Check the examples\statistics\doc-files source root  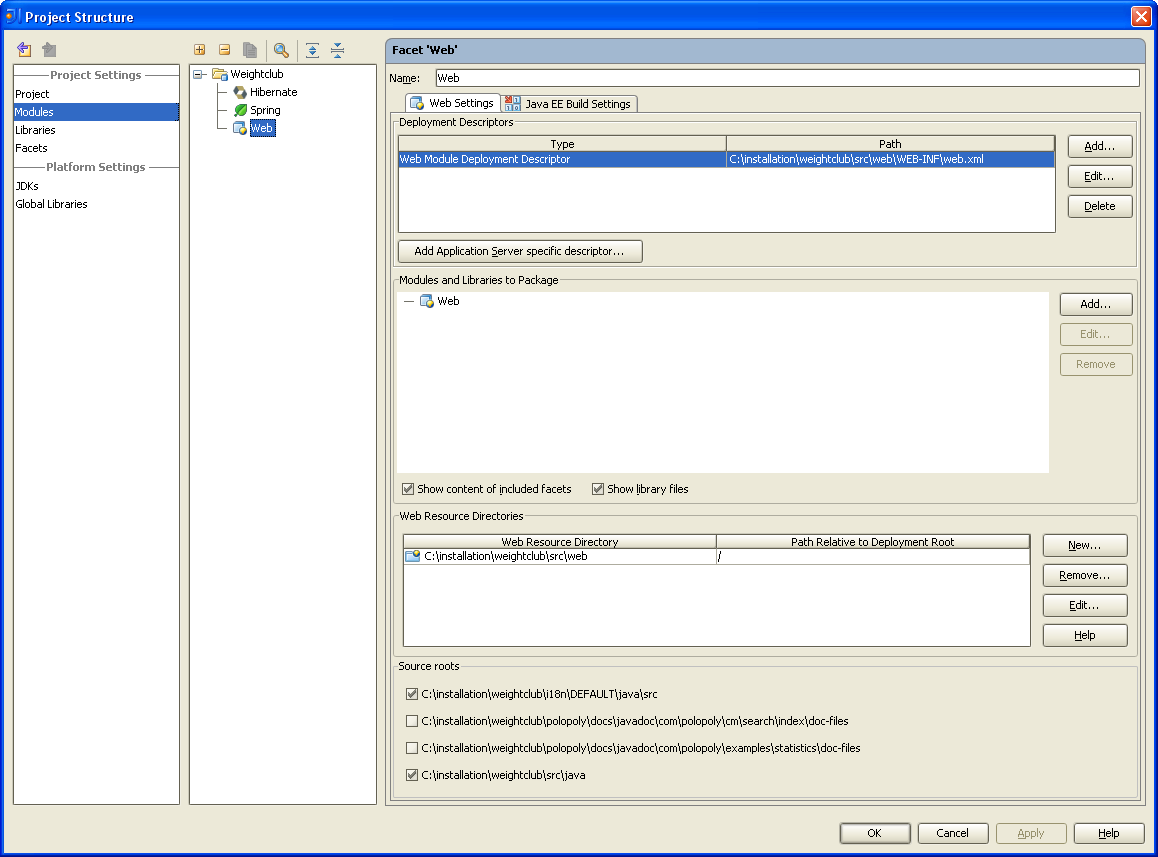point(412,748)
